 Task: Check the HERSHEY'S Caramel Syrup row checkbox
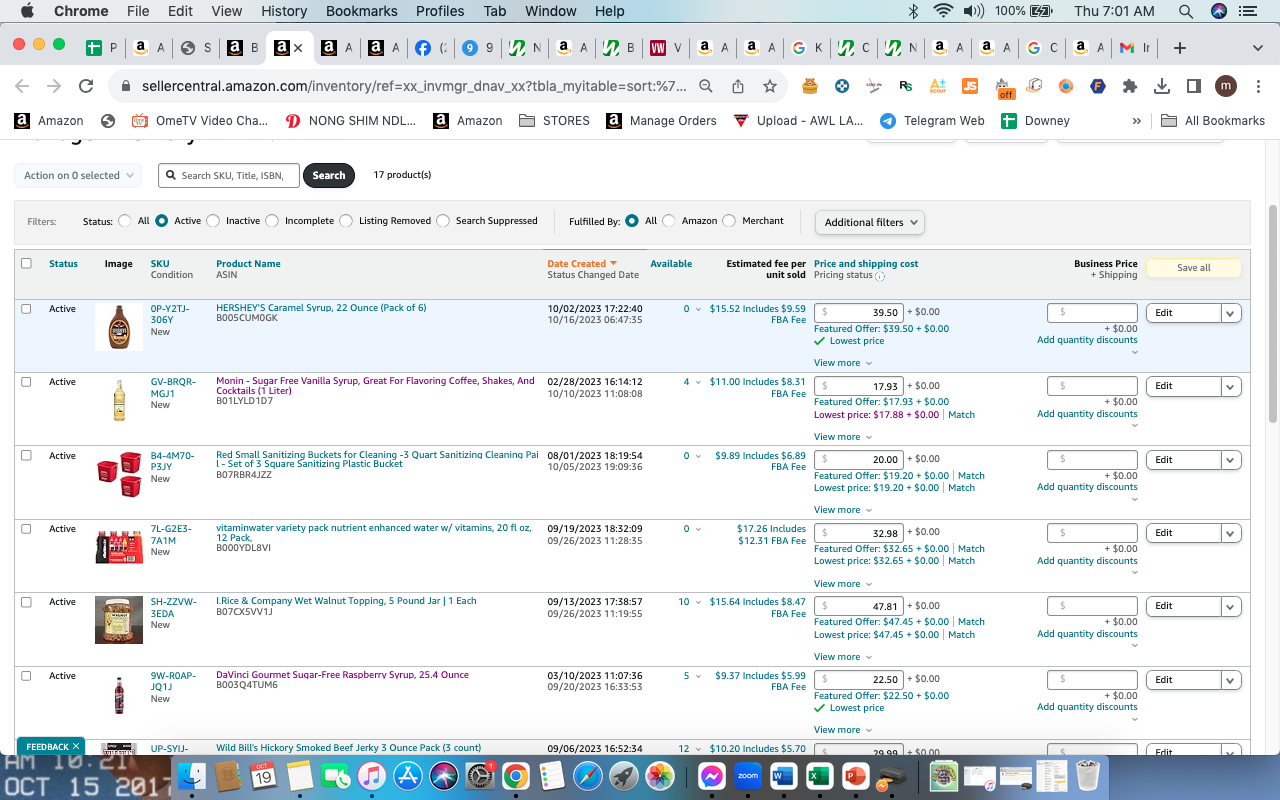click(x=26, y=308)
